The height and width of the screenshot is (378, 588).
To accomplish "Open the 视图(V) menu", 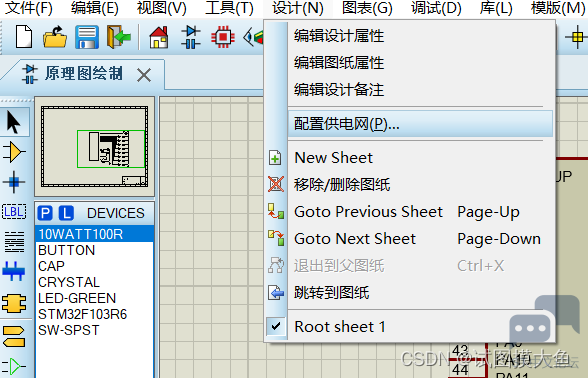I will point(162,8).
